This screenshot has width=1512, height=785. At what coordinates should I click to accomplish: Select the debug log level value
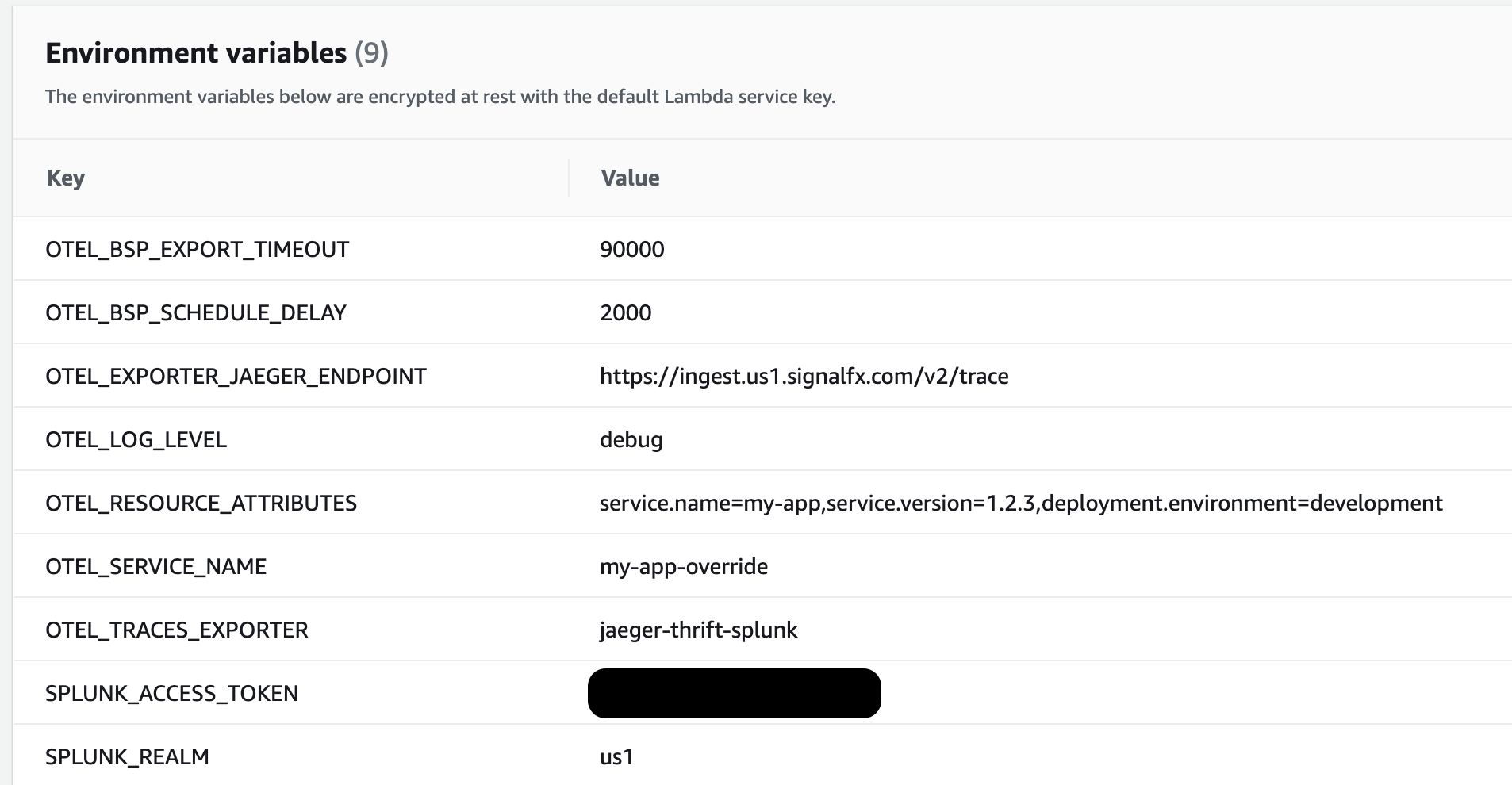631,439
